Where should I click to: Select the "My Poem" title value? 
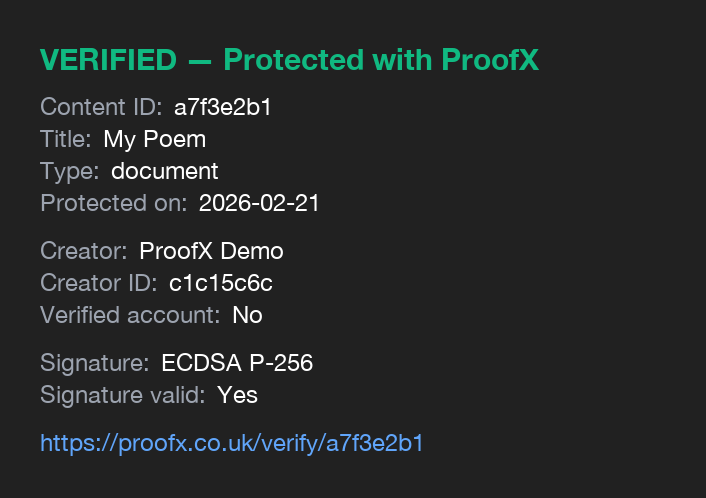pos(154,140)
